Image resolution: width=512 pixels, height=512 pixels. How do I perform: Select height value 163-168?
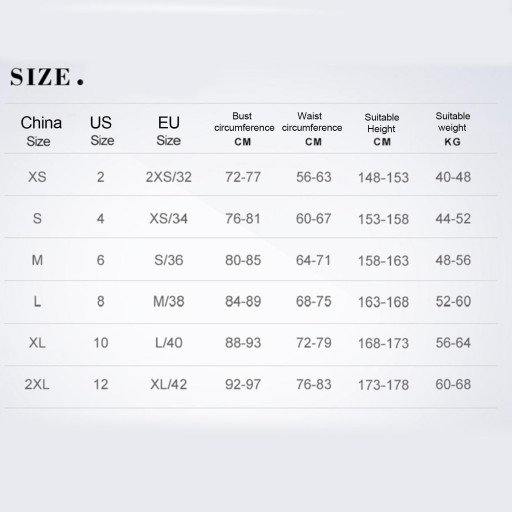(383, 302)
